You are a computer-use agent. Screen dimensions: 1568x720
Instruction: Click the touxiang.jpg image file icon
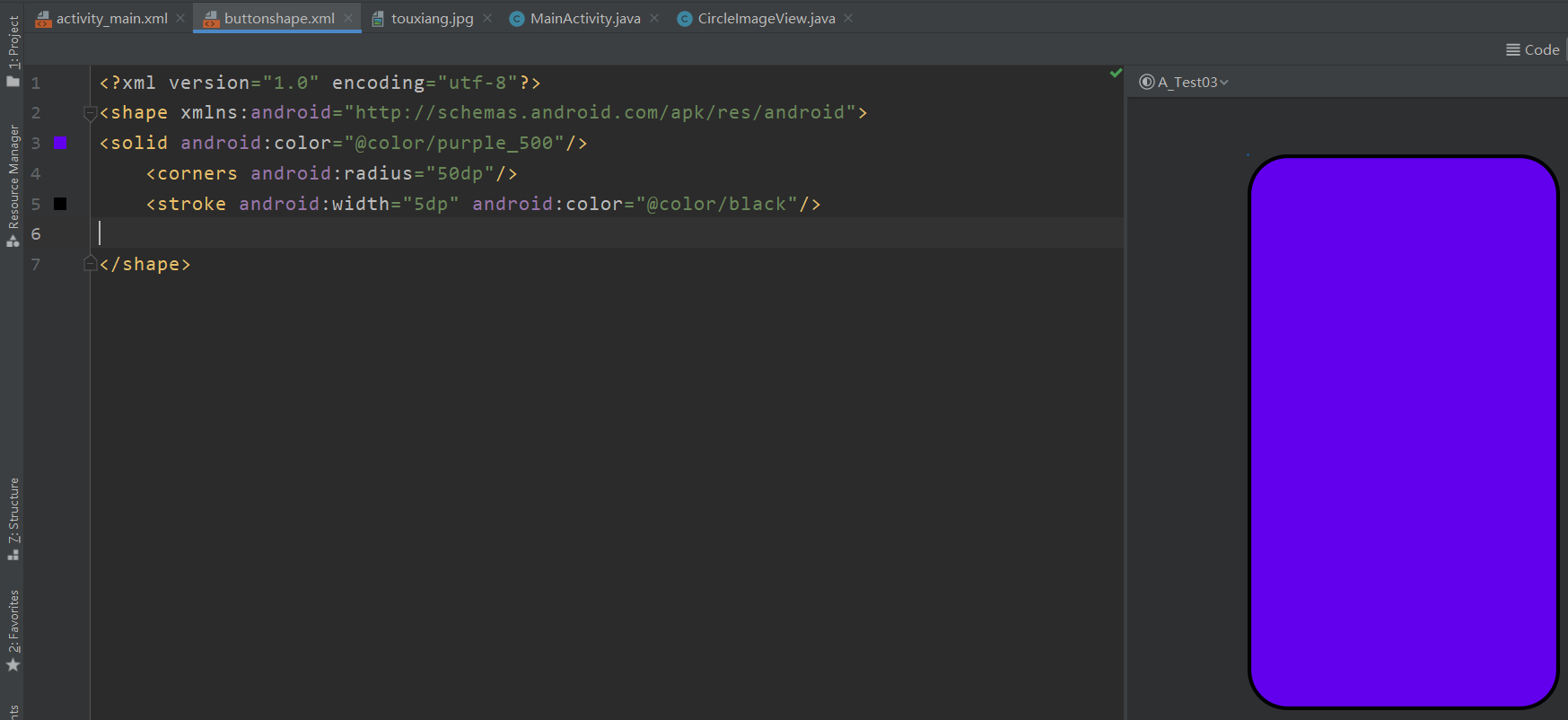tap(378, 19)
